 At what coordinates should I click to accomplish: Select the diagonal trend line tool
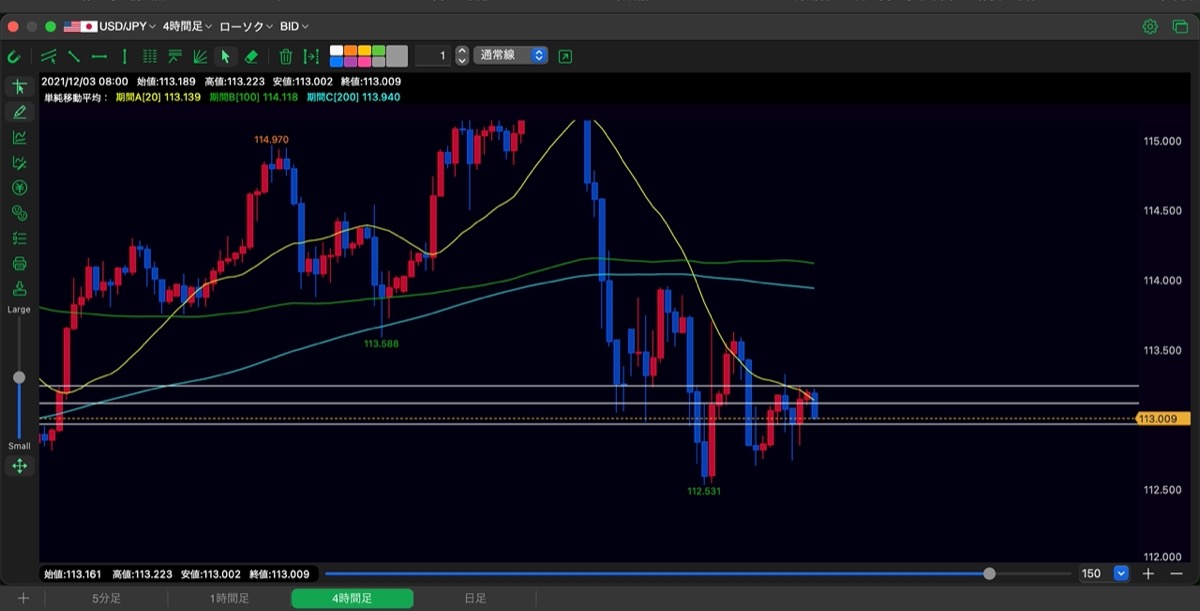74,56
